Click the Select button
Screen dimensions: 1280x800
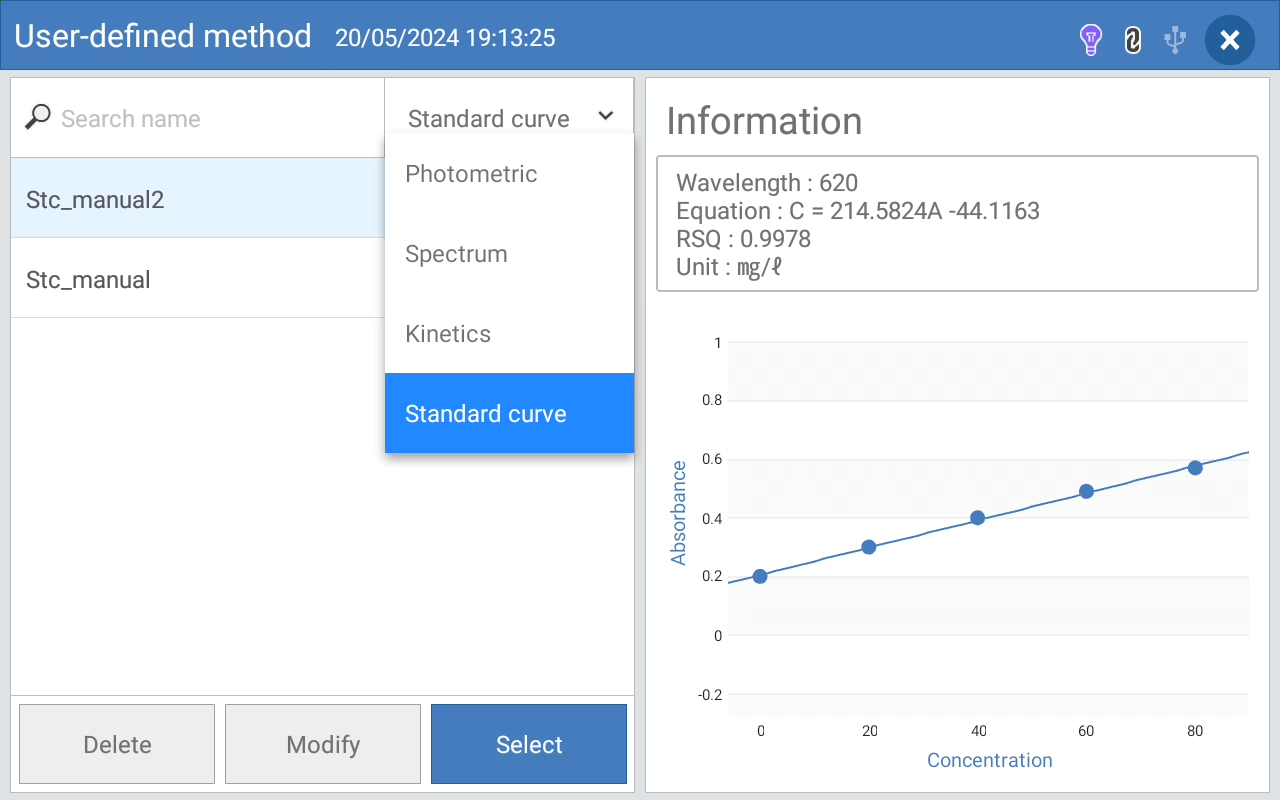(529, 744)
